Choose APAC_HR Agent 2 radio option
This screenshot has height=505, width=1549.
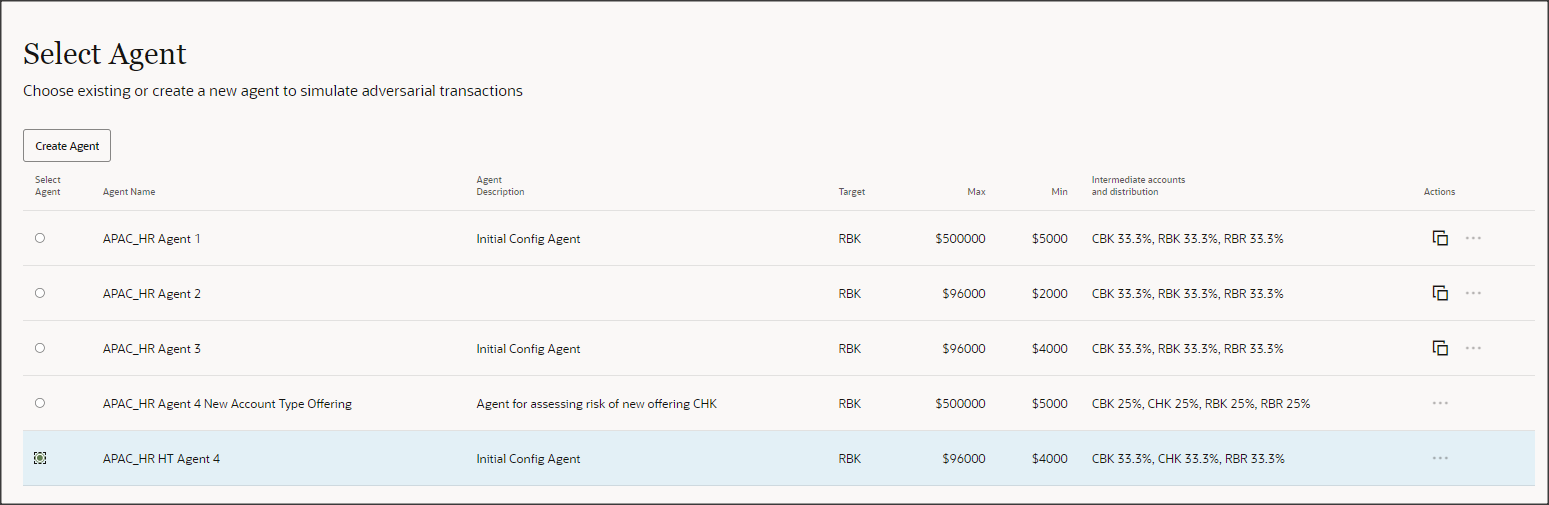click(40, 293)
